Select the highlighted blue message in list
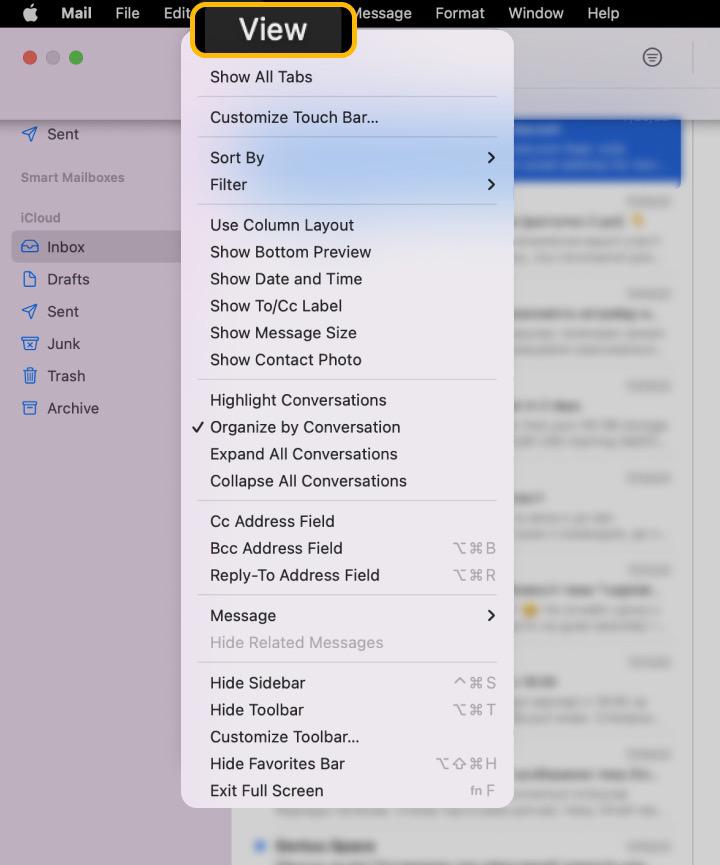 [x=598, y=151]
